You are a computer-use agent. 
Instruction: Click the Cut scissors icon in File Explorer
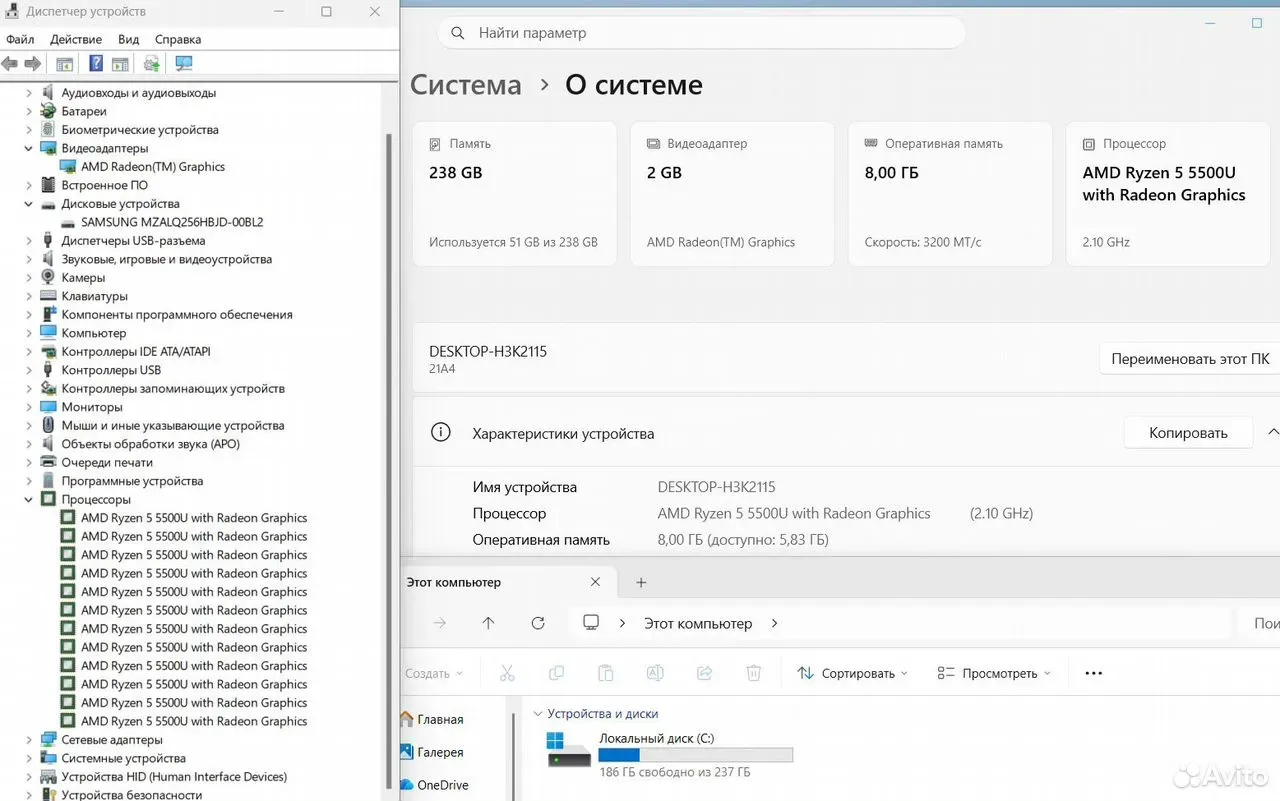pyautogui.click(x=507, y=673)
